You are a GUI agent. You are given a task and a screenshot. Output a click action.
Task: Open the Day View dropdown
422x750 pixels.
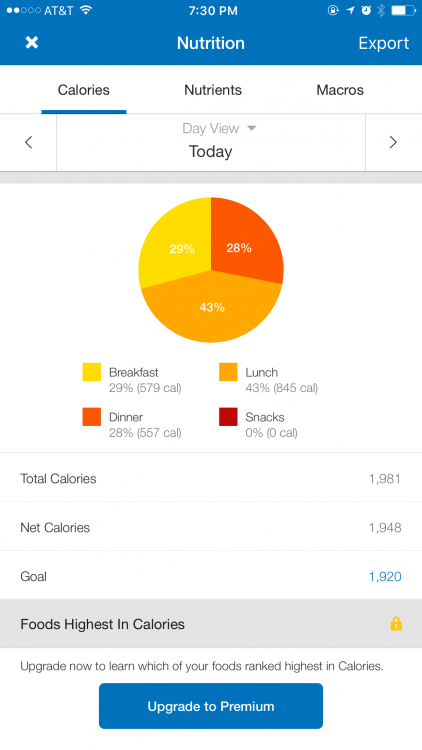(219, 128)
